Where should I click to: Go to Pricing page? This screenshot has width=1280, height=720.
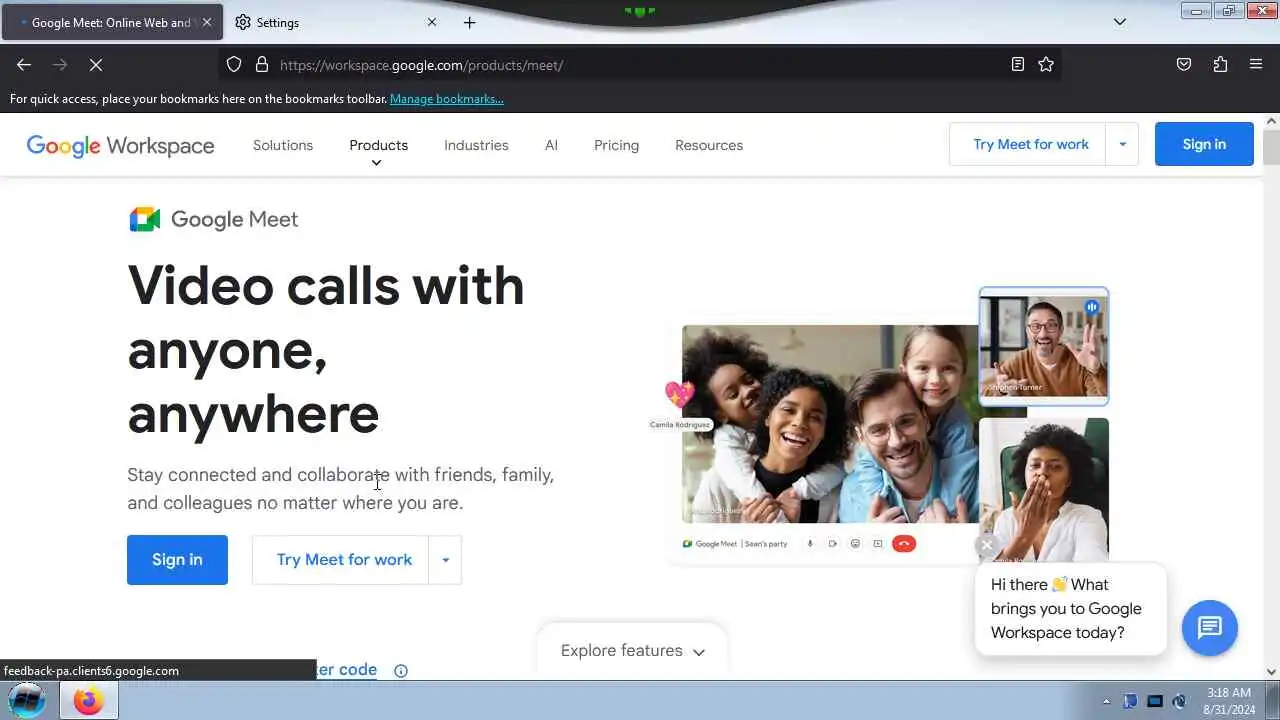point(616,145)
